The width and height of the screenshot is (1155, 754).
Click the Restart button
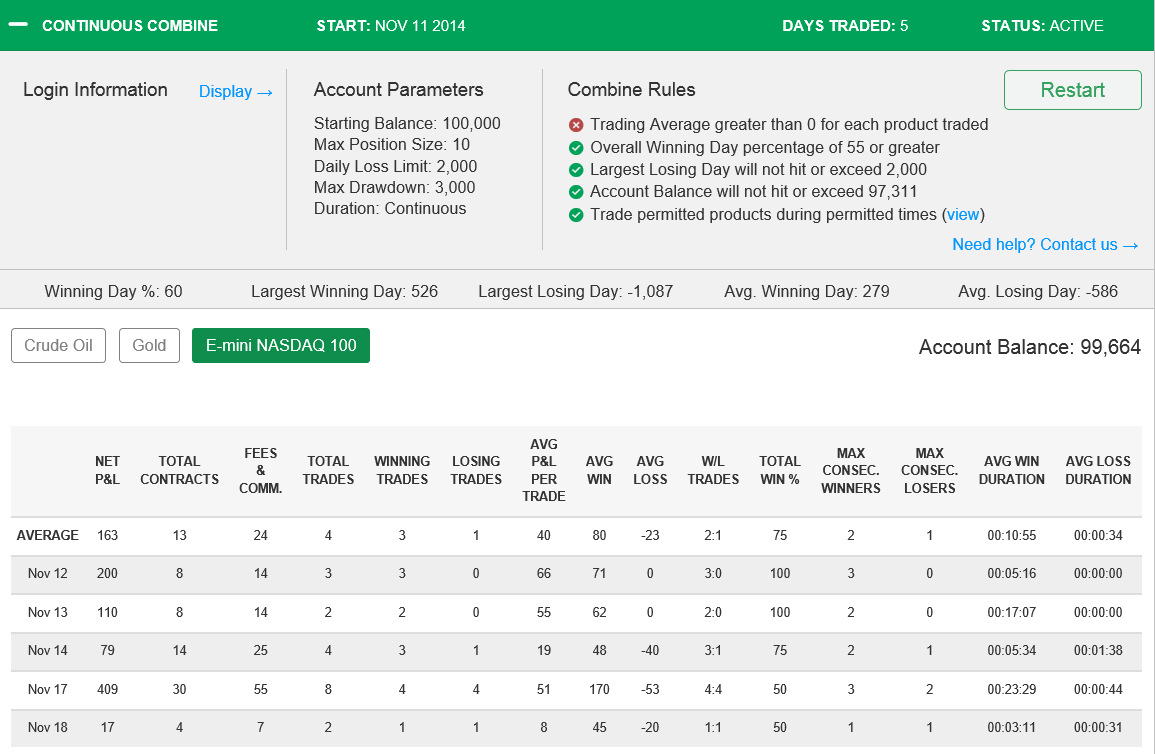[1072, 90]
